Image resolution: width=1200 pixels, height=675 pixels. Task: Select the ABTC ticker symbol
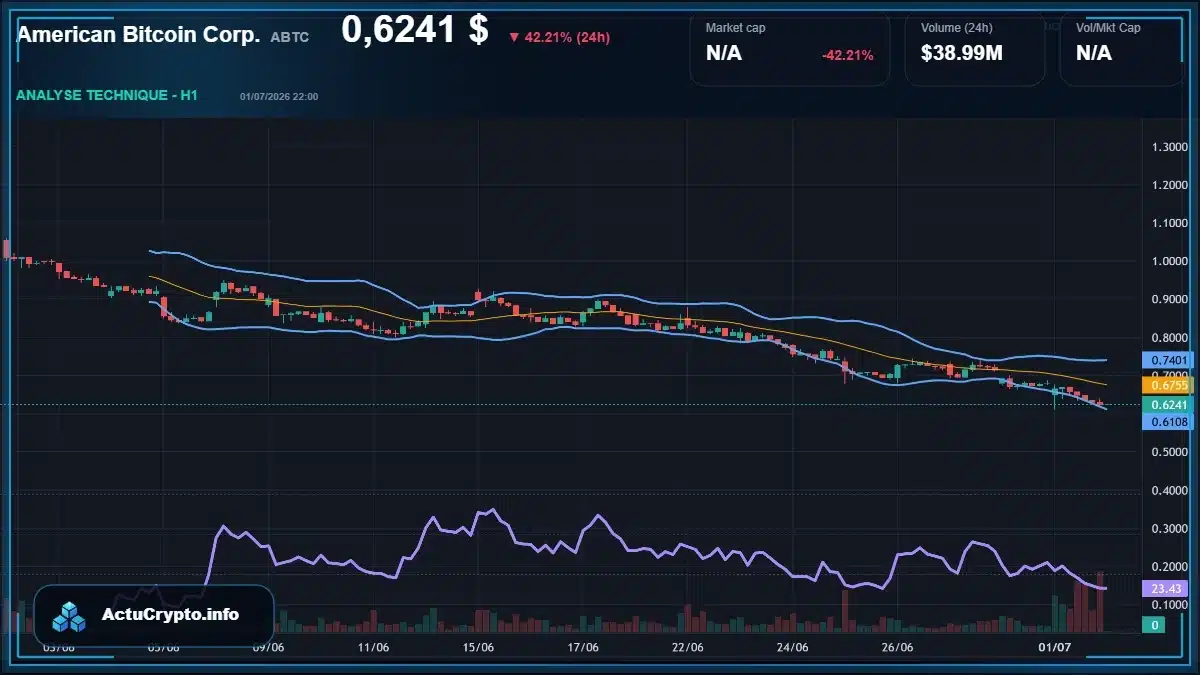(x=290, y=37)
